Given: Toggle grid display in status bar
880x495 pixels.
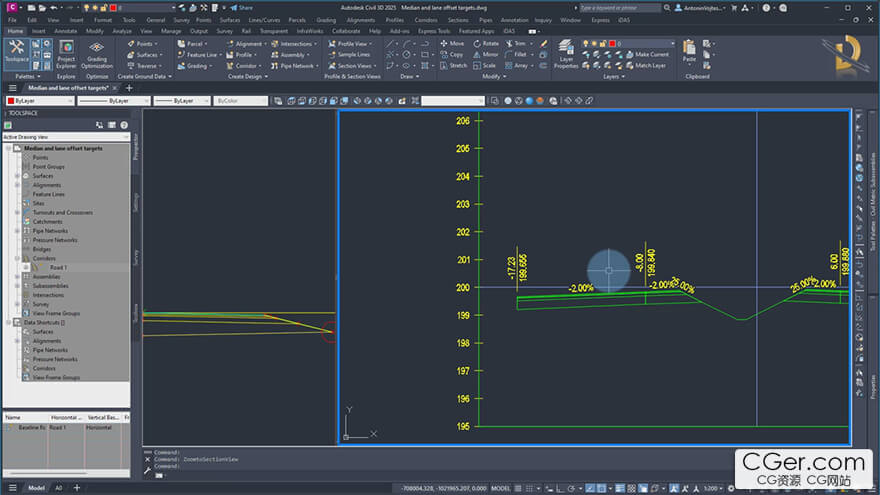Looking at the screenshot, I should pos(518,488).
